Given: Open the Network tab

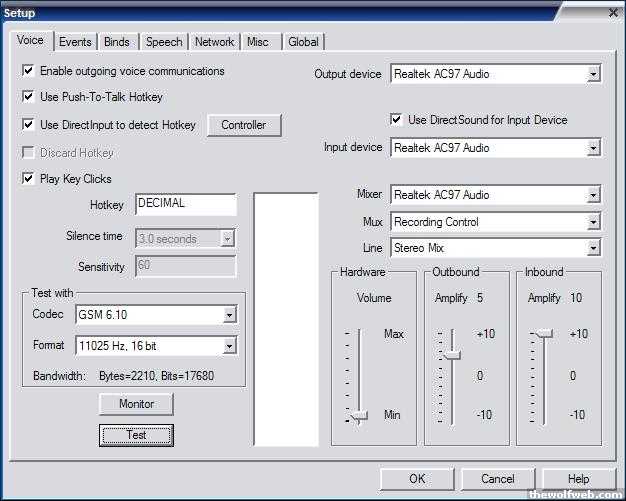Looking at the screenshot, I should coord(214,42).
